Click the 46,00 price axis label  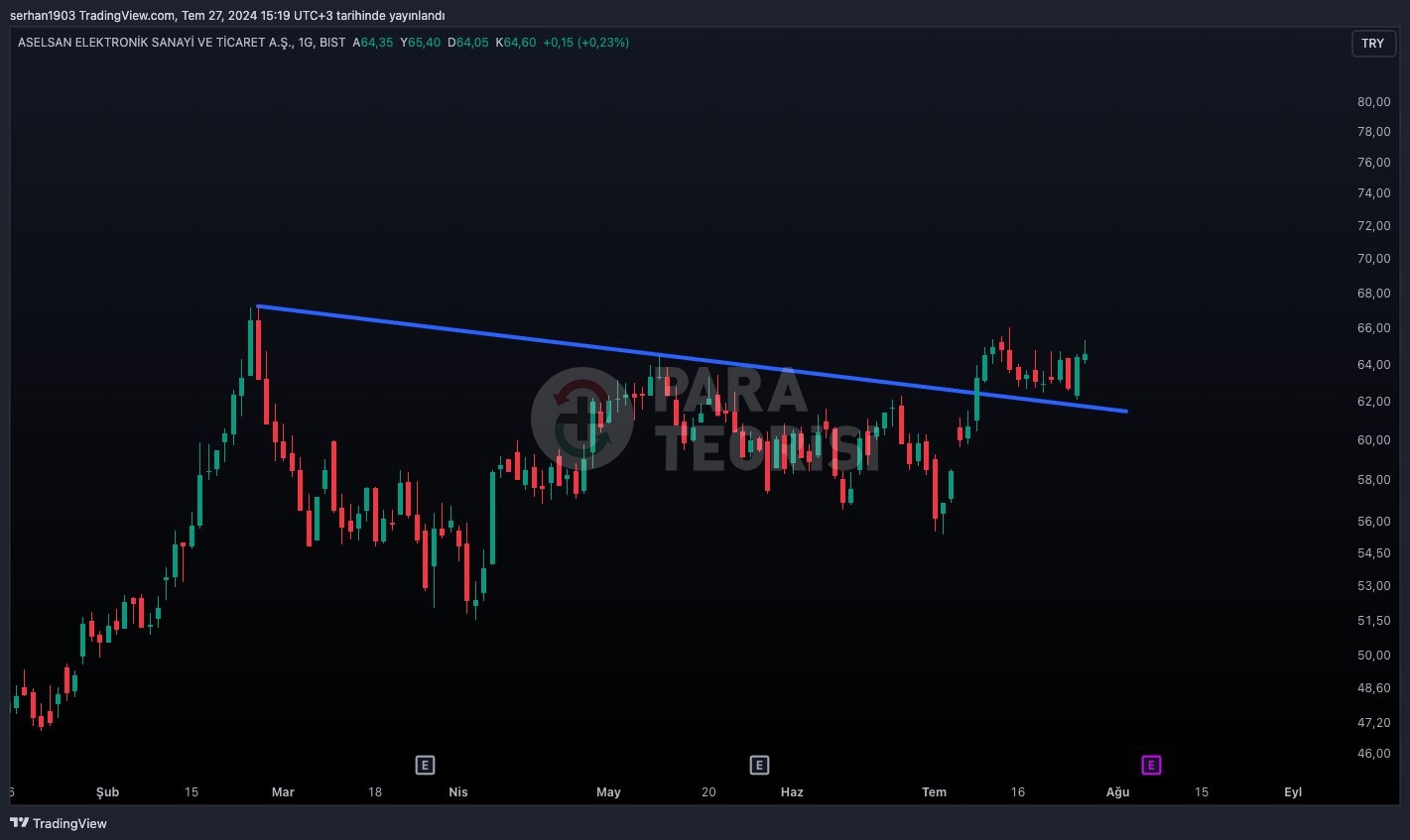tap(1373, 754)
